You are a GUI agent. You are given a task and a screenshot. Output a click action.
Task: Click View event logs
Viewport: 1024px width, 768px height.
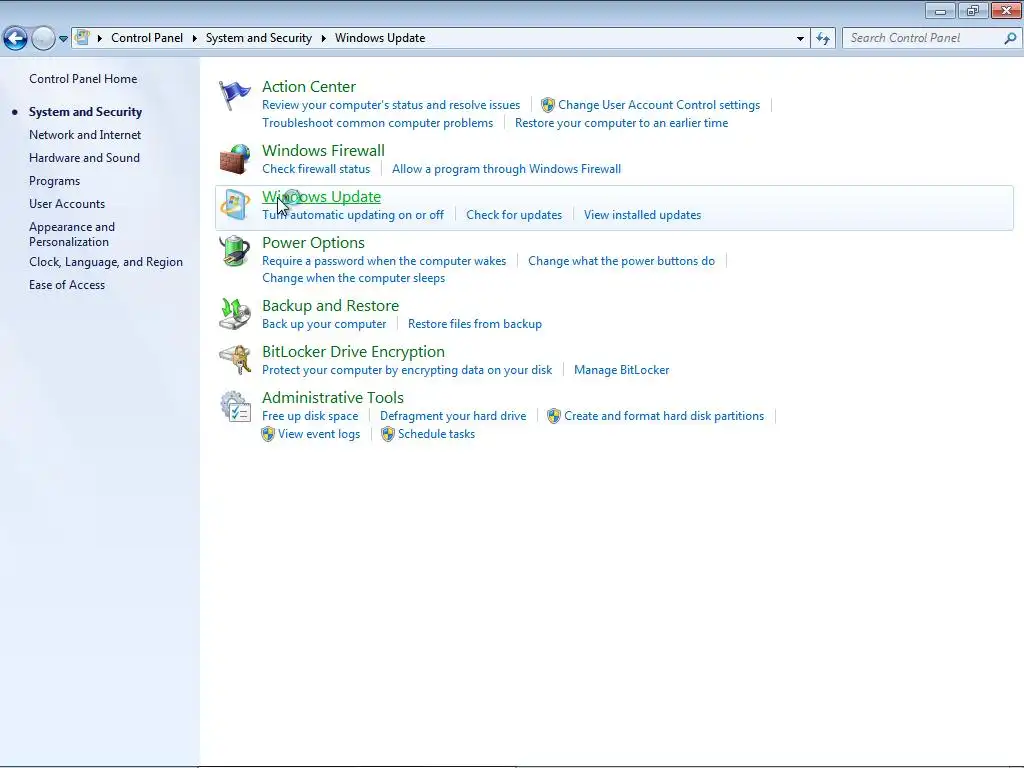click(319, 434)
